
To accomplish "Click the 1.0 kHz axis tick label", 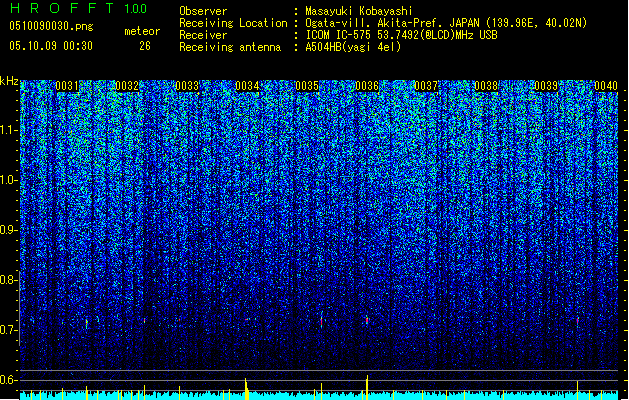I will [9, 181].
